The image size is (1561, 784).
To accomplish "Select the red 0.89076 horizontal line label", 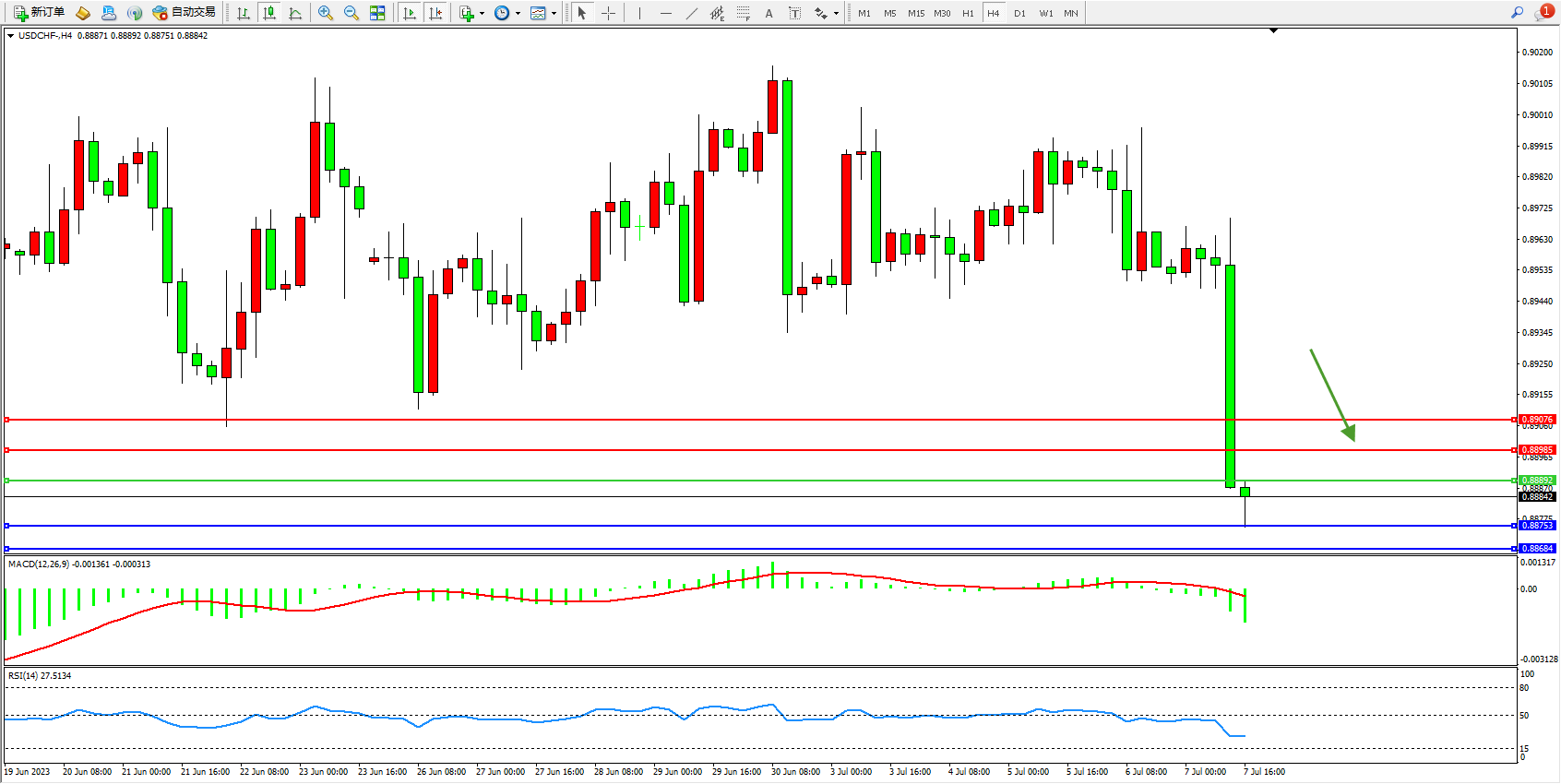I will pyautogui.click(x=1537, y=420).
